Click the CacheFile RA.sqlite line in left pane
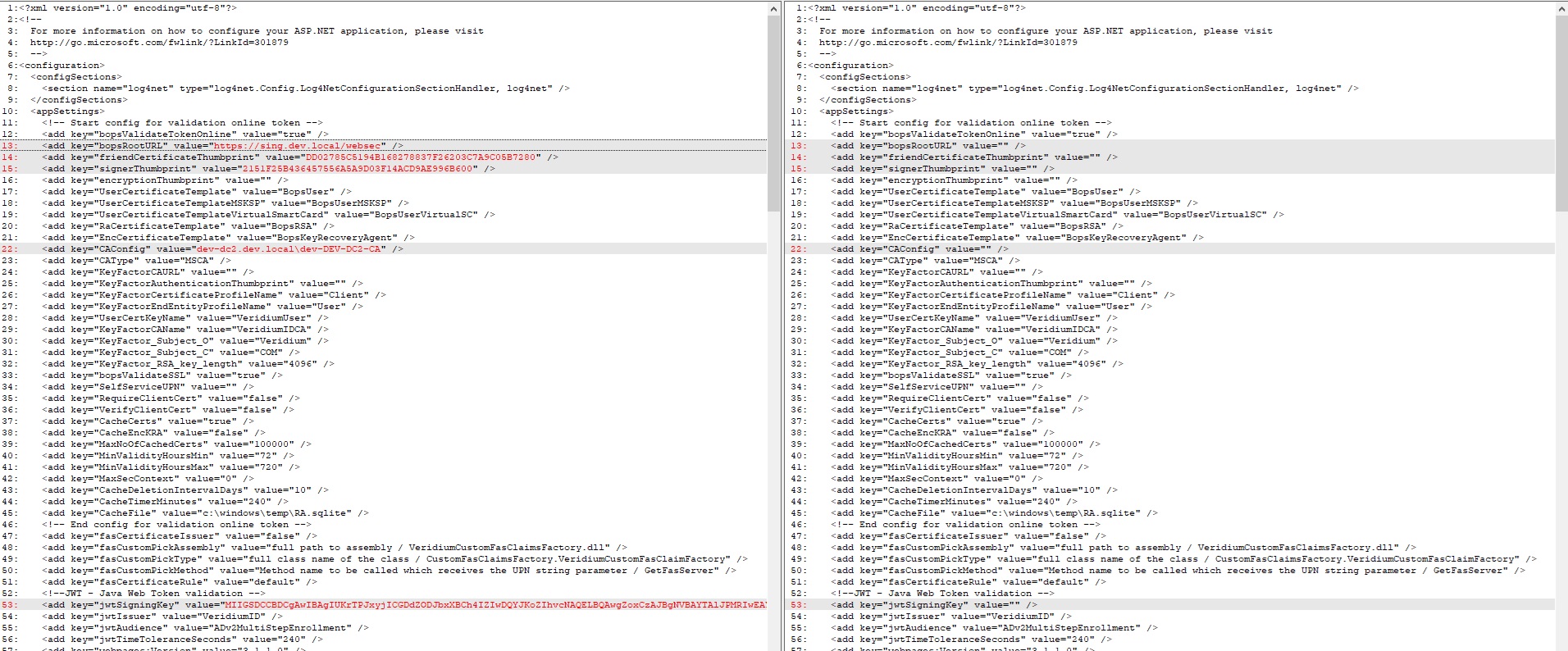Screen dimensions: 1568x651 click(207, 513)
